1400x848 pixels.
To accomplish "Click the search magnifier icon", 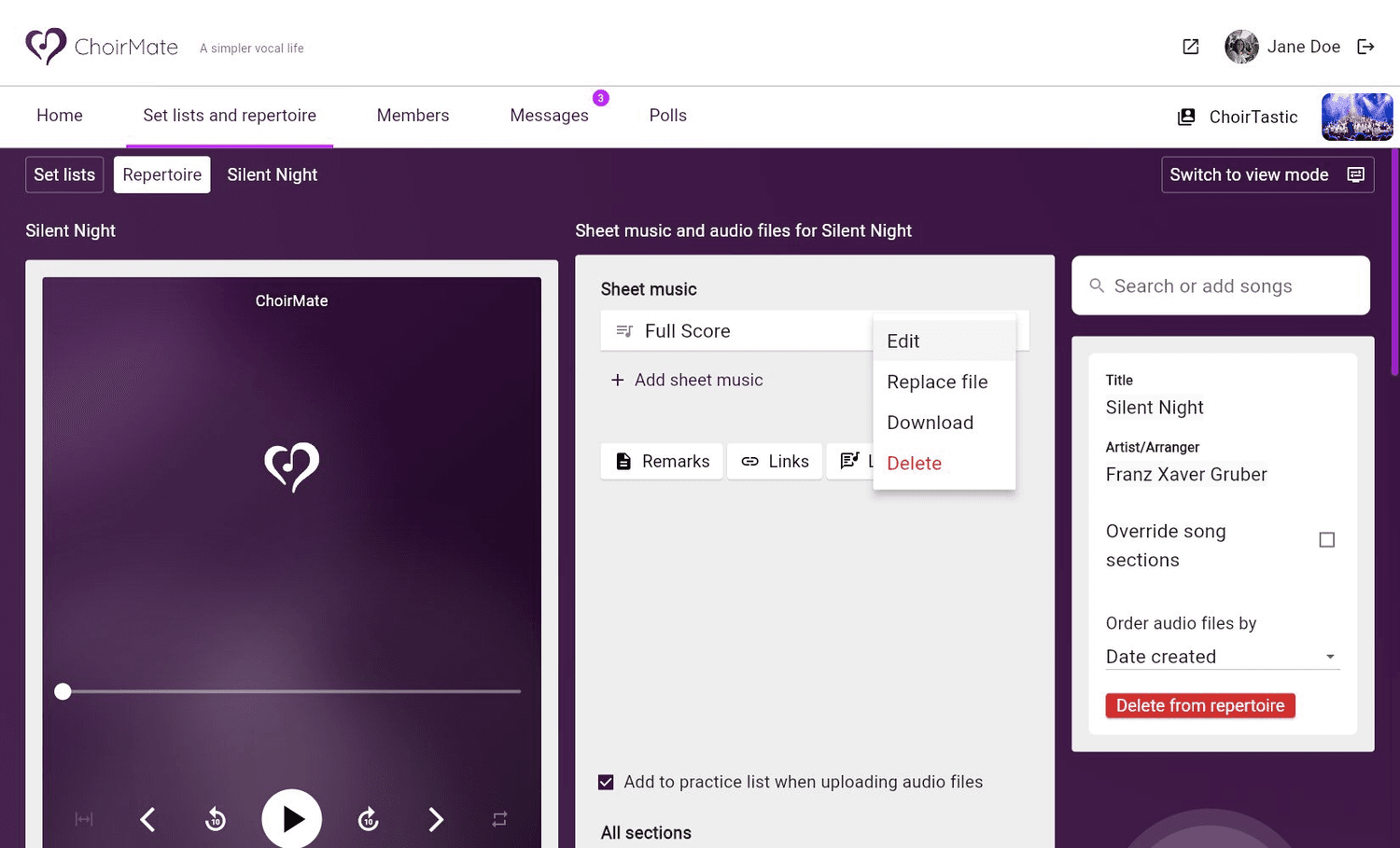I will pyautogui.click(x=1097, y=286).
